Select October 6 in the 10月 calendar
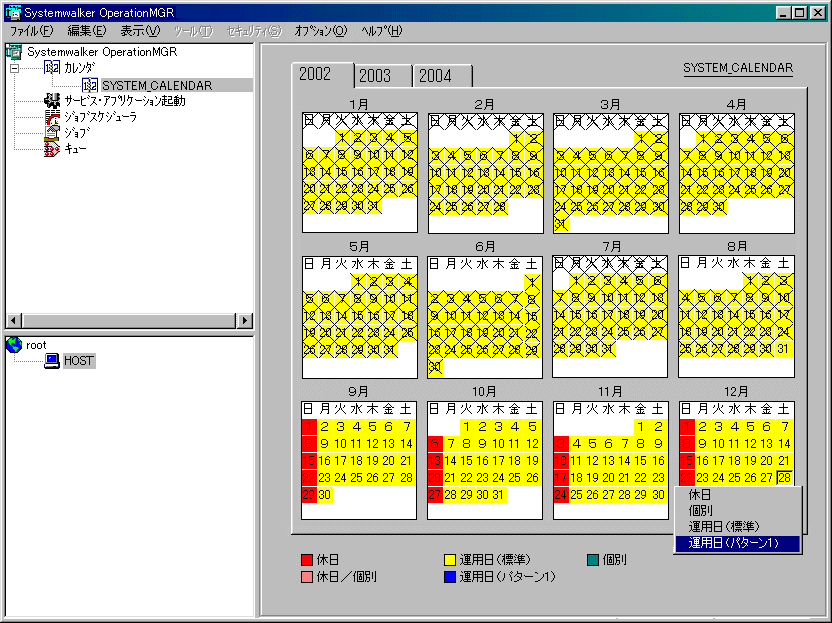Image resolution: width=832 pixels, height=623 pixels. click(435, 444)
